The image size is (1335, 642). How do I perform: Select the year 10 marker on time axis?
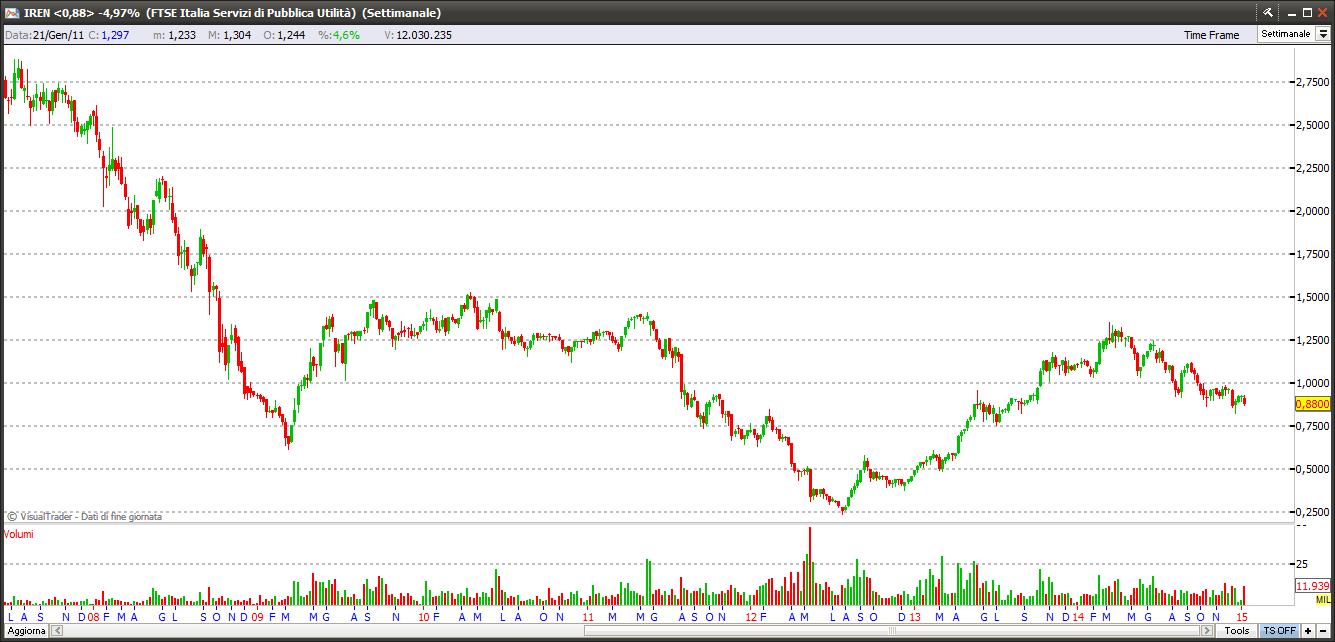coord(423,617)
